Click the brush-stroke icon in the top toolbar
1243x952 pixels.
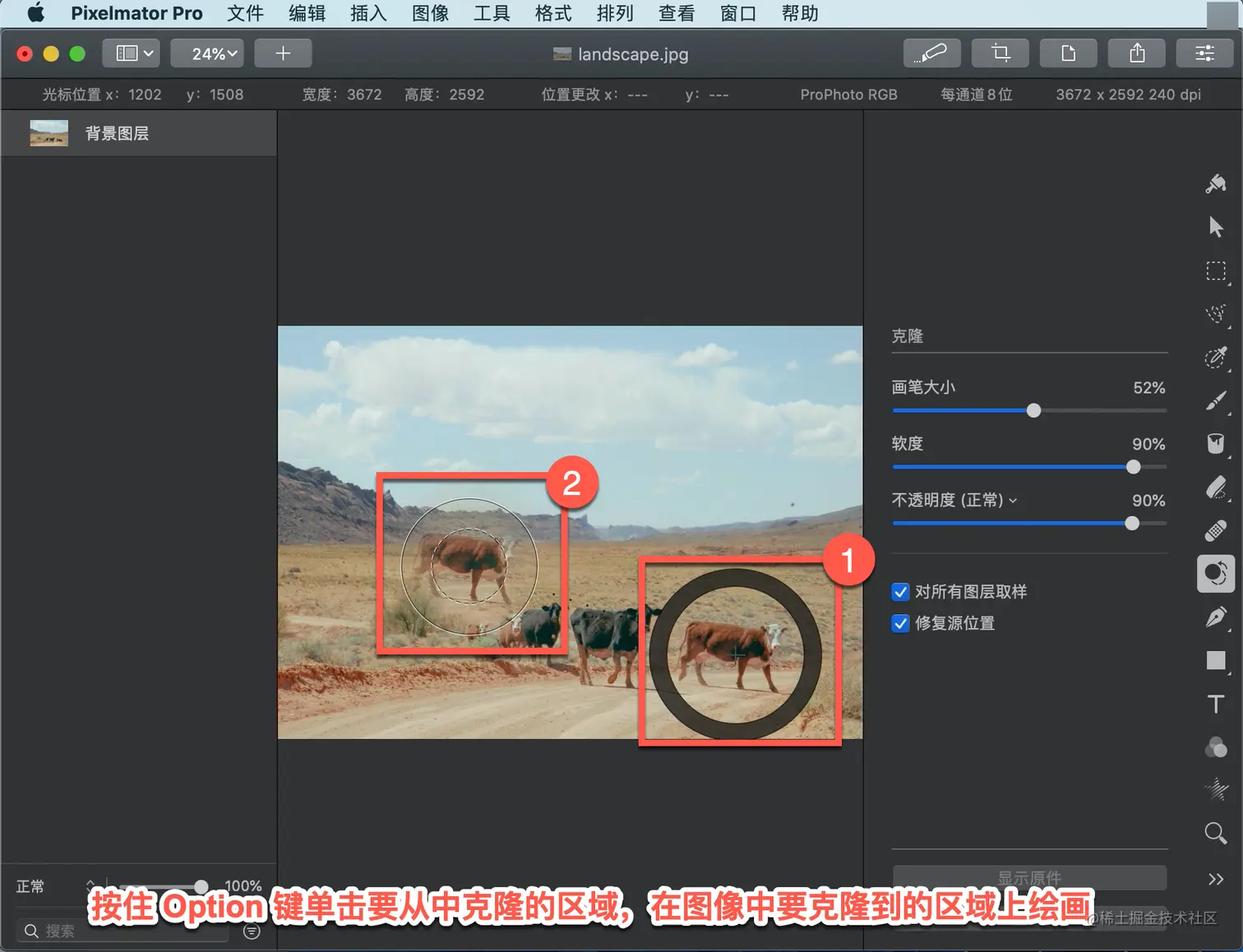coord(931,53)
